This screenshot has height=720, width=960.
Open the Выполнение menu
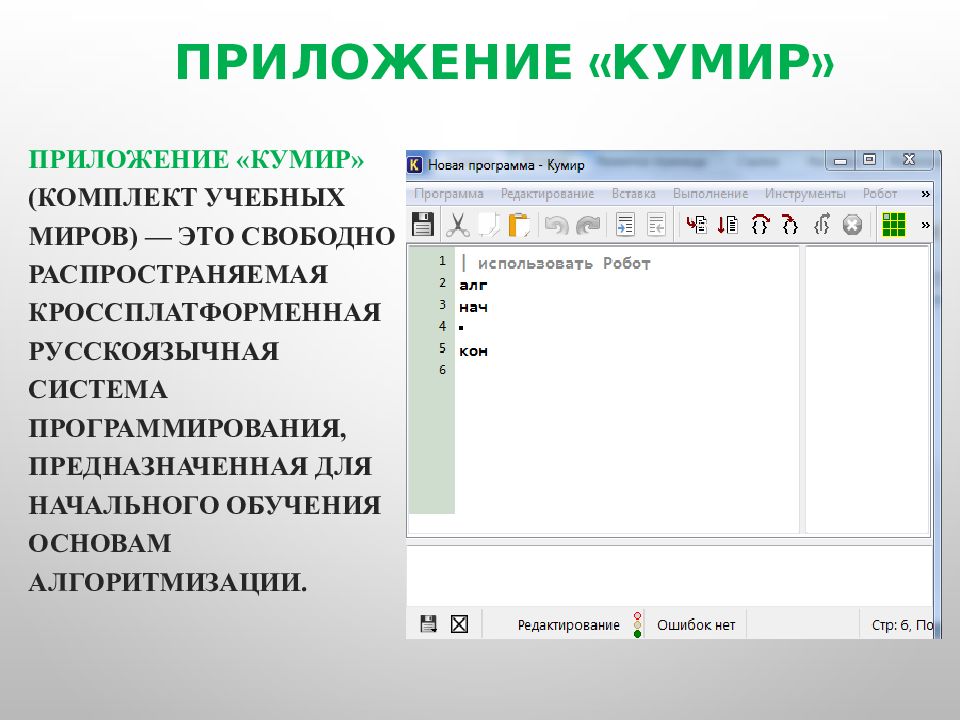point(710,193)
